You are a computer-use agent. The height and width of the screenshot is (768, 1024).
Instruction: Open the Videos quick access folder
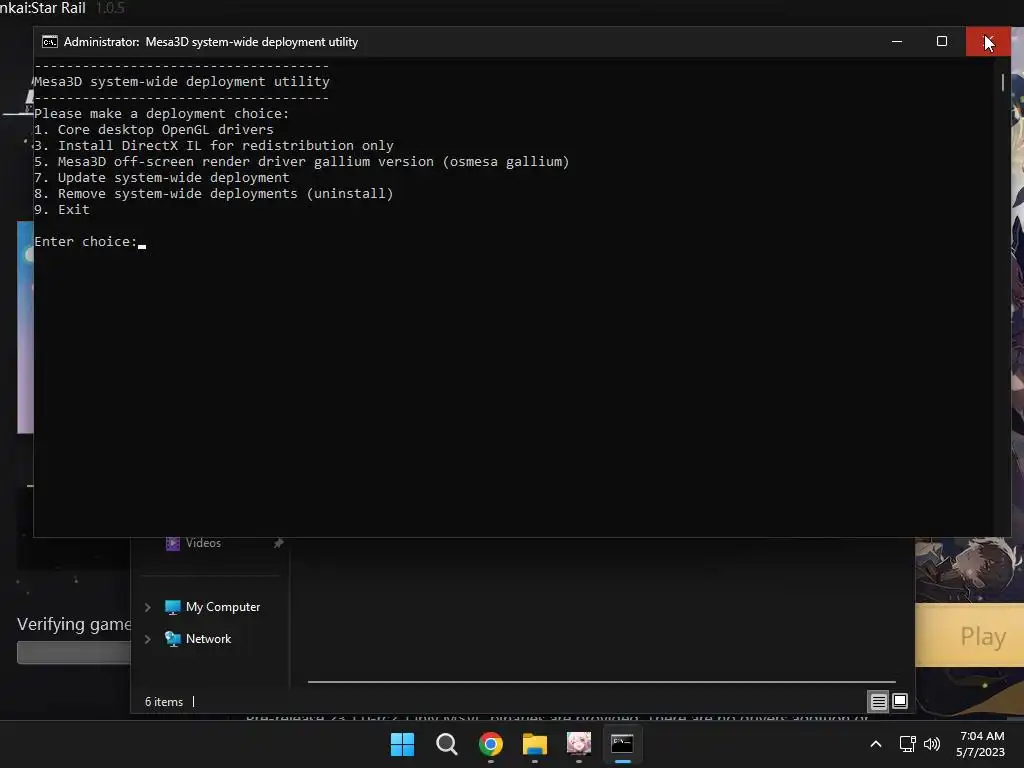(203, 543)
